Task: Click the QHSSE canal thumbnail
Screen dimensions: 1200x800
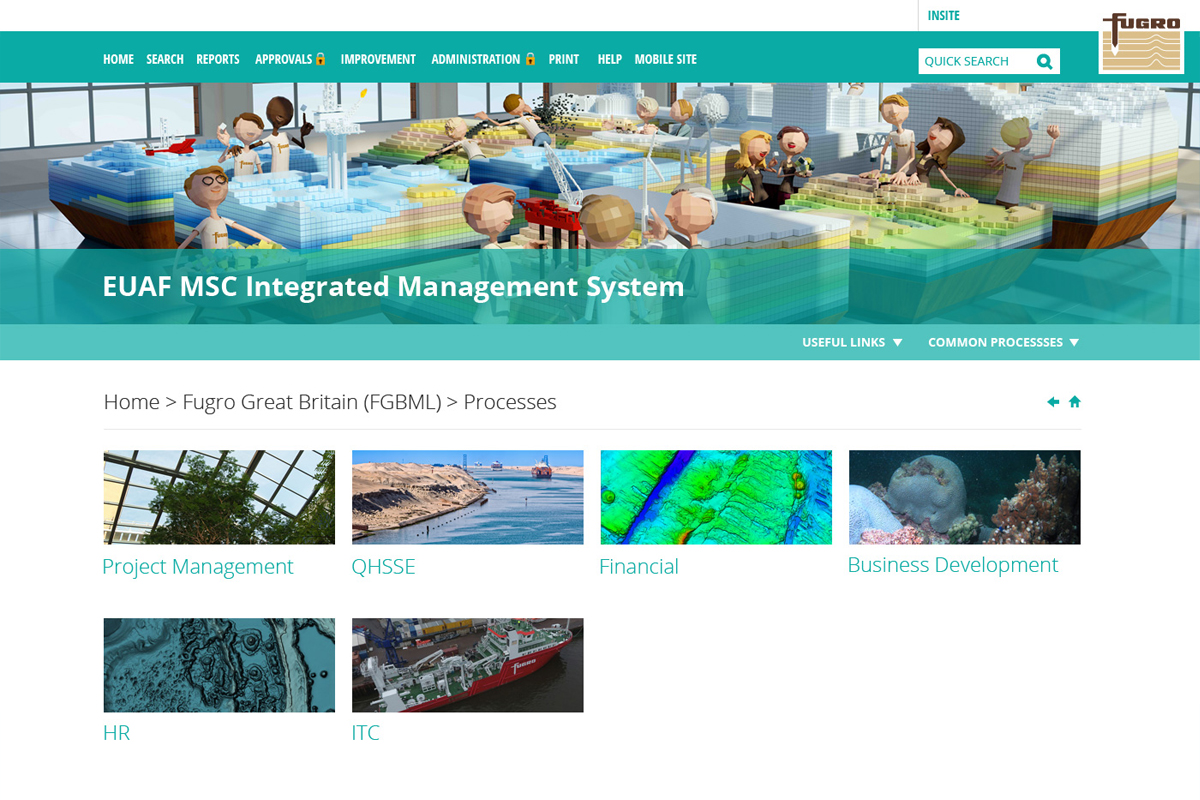Action: pos(468,497)
